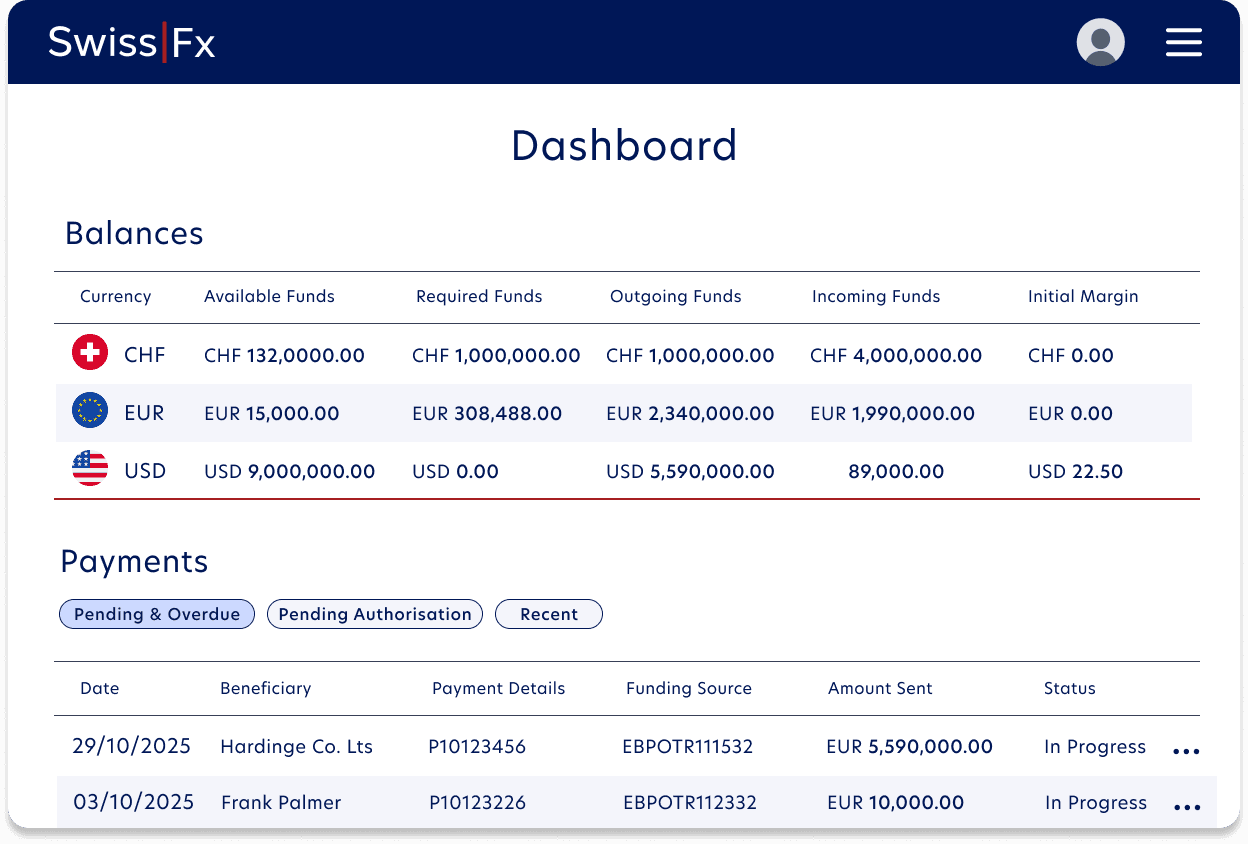Open actions menu for Hardinge Co. Lts payment

[1186, 750]
